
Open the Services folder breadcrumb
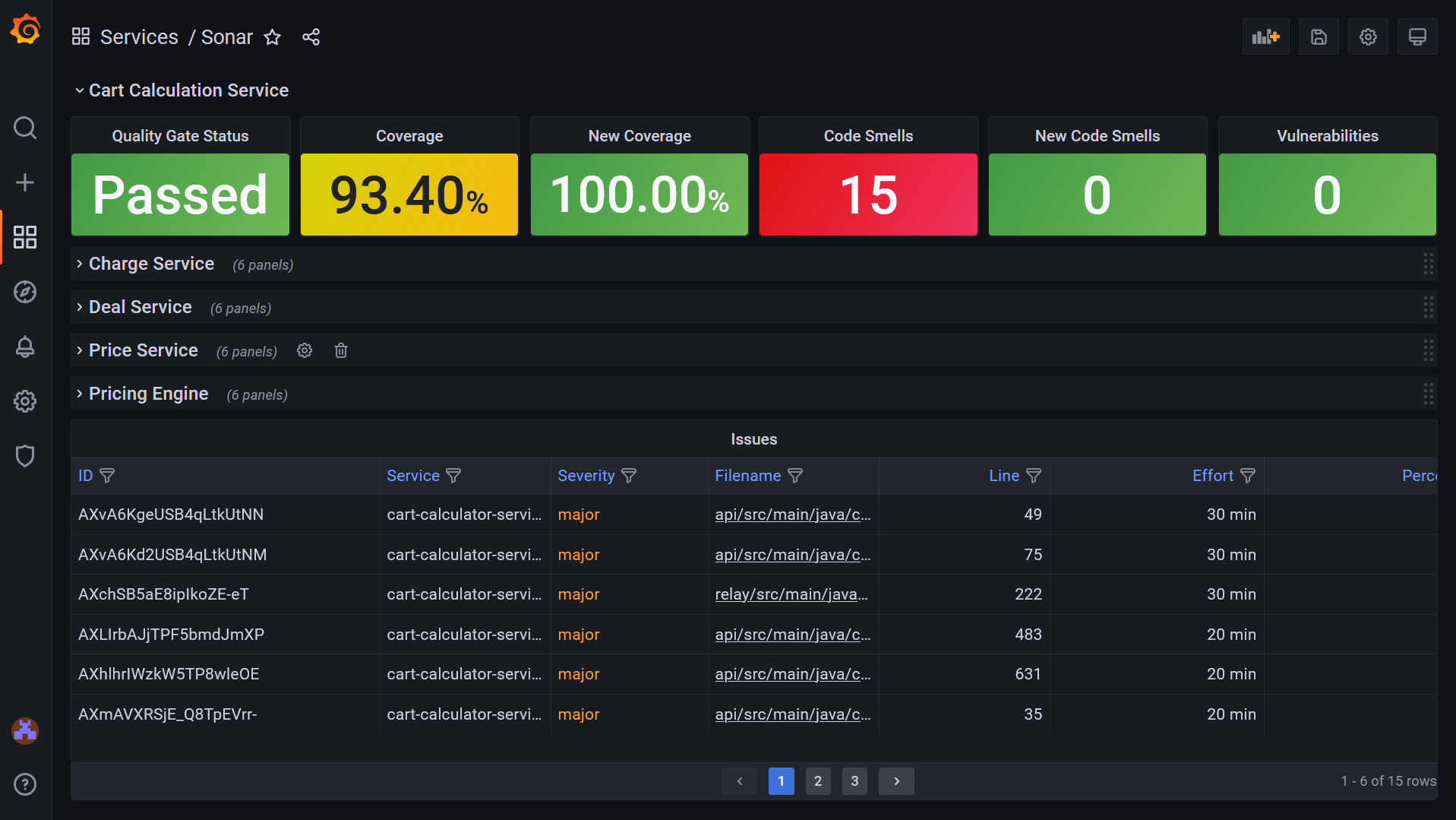click(139, 37)
